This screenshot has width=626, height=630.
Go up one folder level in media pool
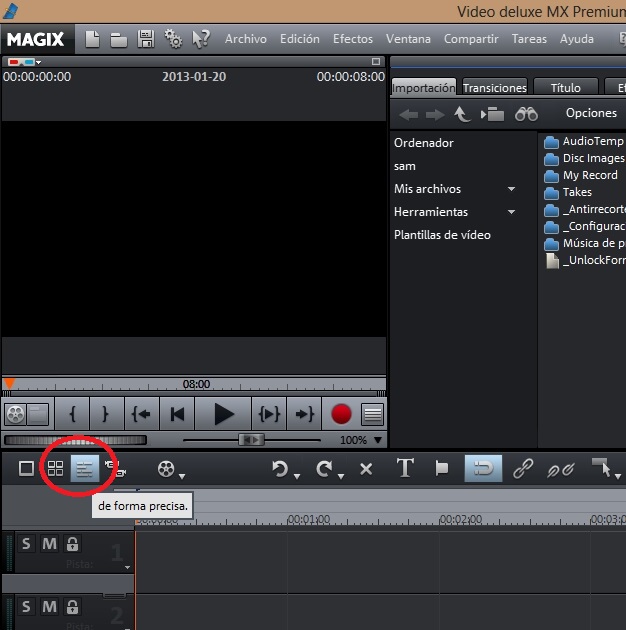tap(462, 115)
